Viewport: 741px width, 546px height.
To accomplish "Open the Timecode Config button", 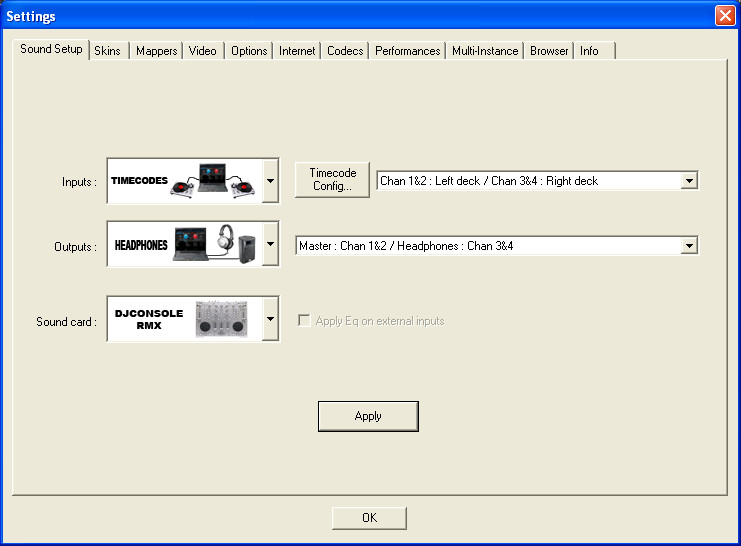I will (332, 180).
